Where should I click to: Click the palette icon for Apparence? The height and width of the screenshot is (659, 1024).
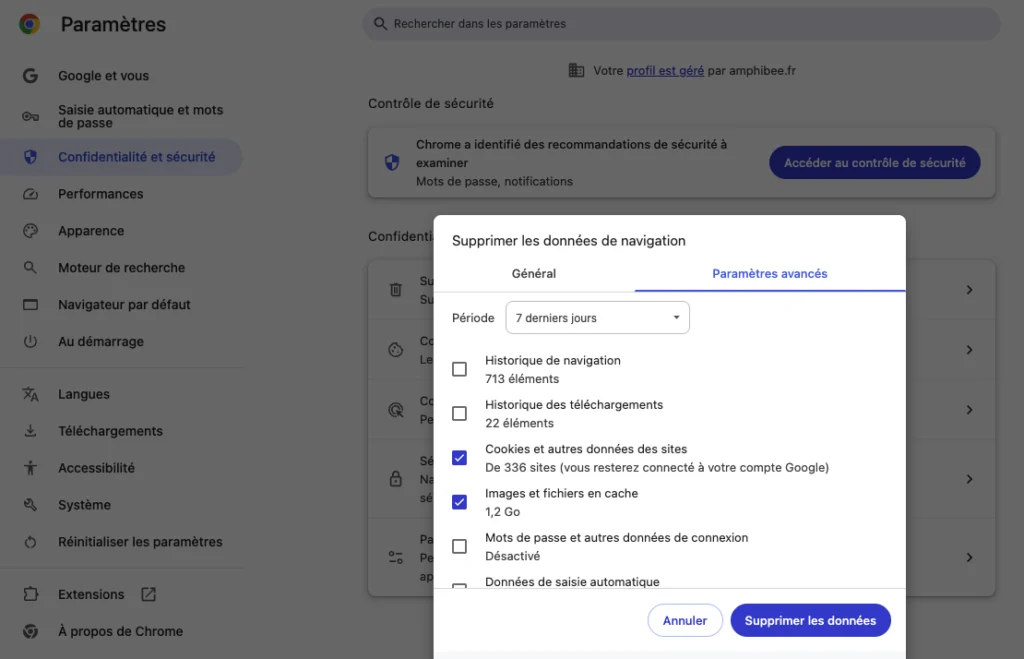(30, 231)
